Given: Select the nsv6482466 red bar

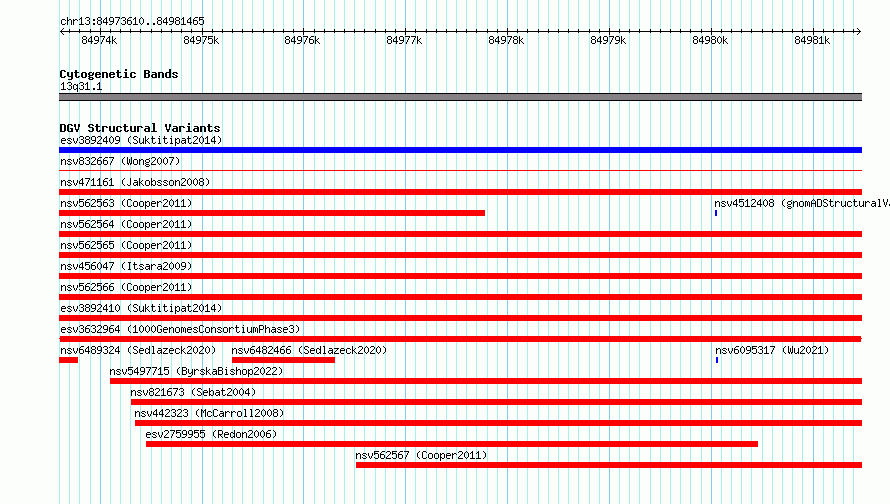Looking at the screenshot, I should 283,360.
